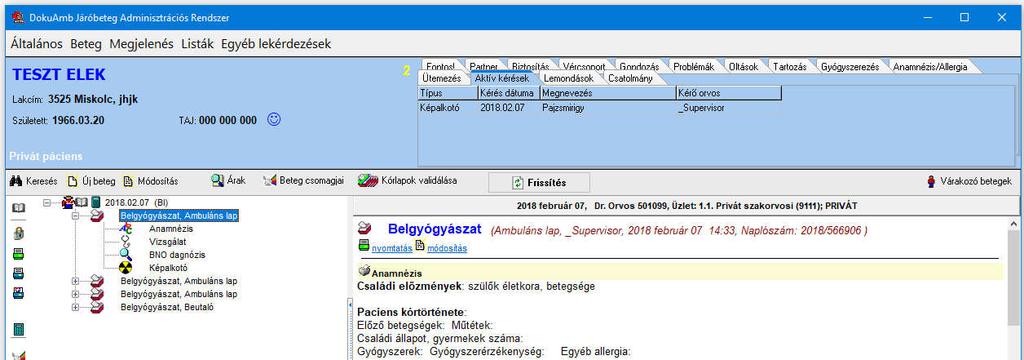Switch to the Partner tab
Image resolution: width=1024 pixels, height=360 pixels.
[484, 67]
